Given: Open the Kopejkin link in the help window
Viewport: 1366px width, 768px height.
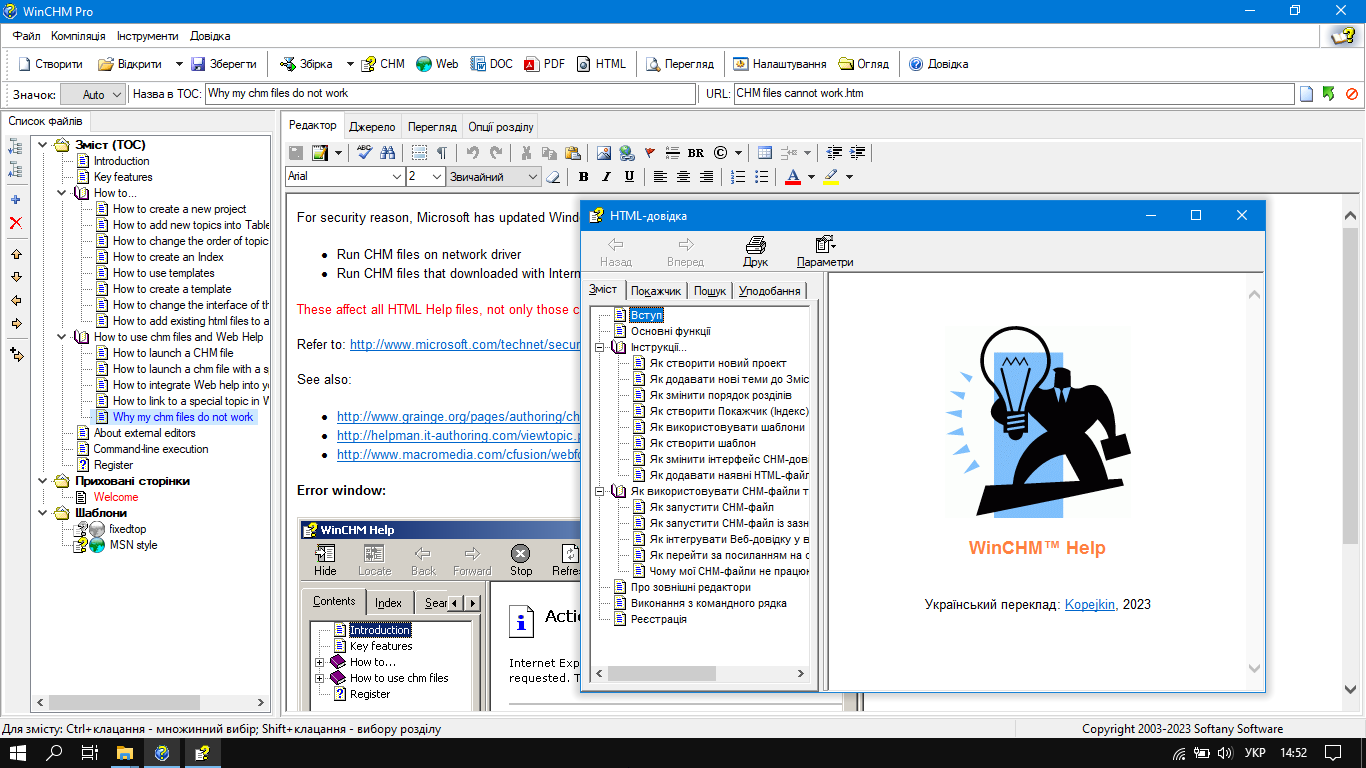Looking at the screenshot, I should coord(1090,604).
